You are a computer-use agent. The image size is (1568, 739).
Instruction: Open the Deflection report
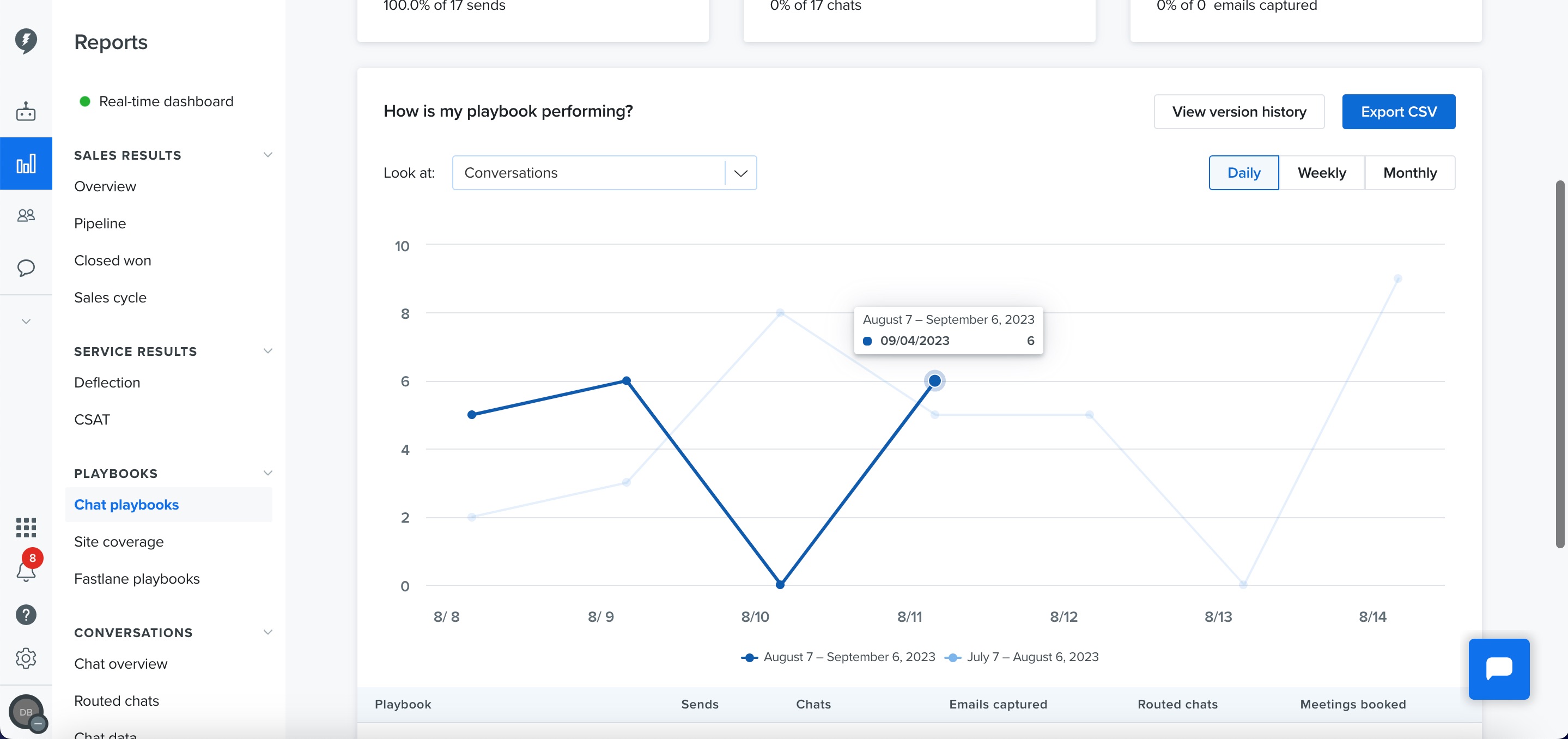coord(107,382)
